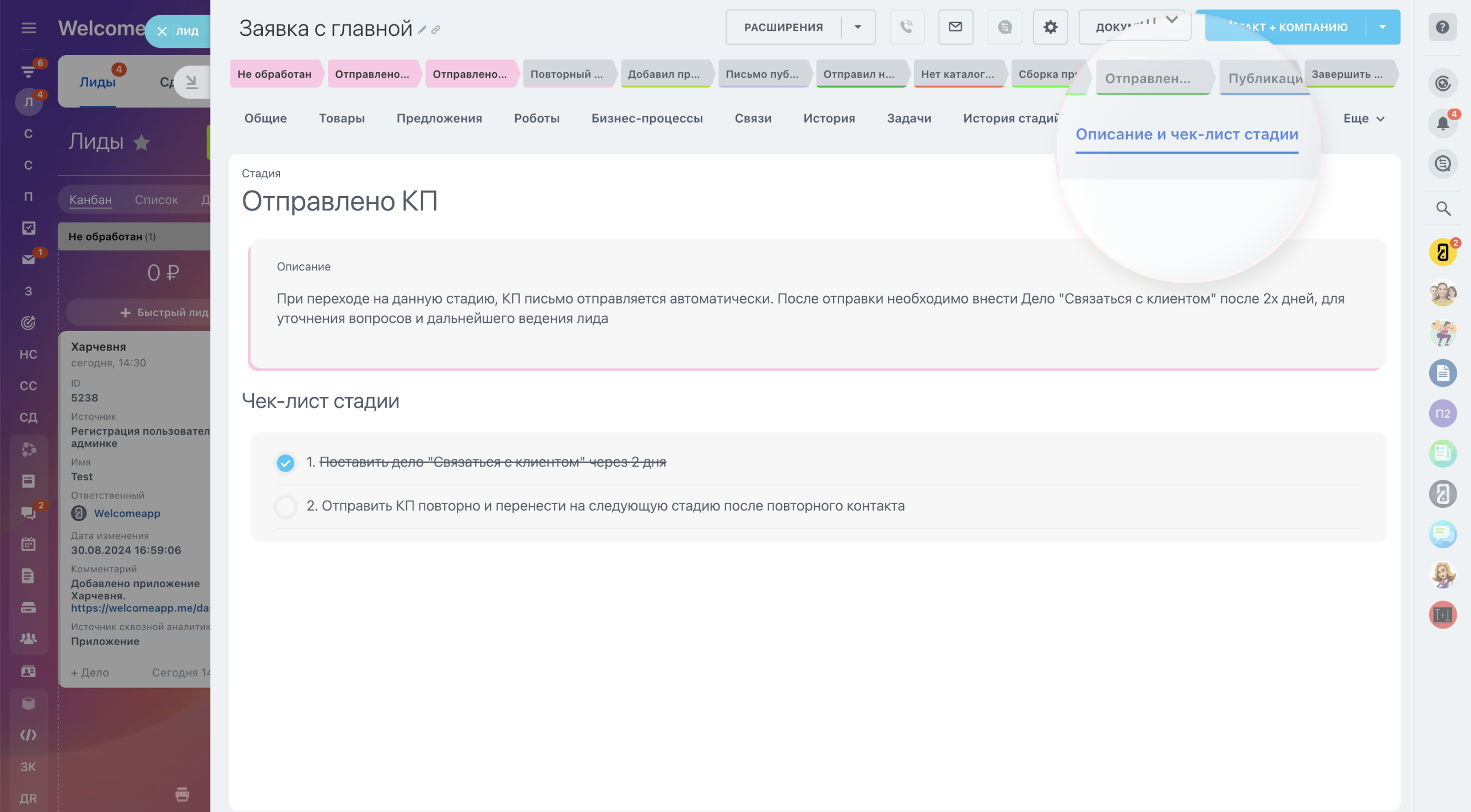
Task: Expand the РАСШИРЕНИЯ dropdown arrow
Action: coord(858,27)
